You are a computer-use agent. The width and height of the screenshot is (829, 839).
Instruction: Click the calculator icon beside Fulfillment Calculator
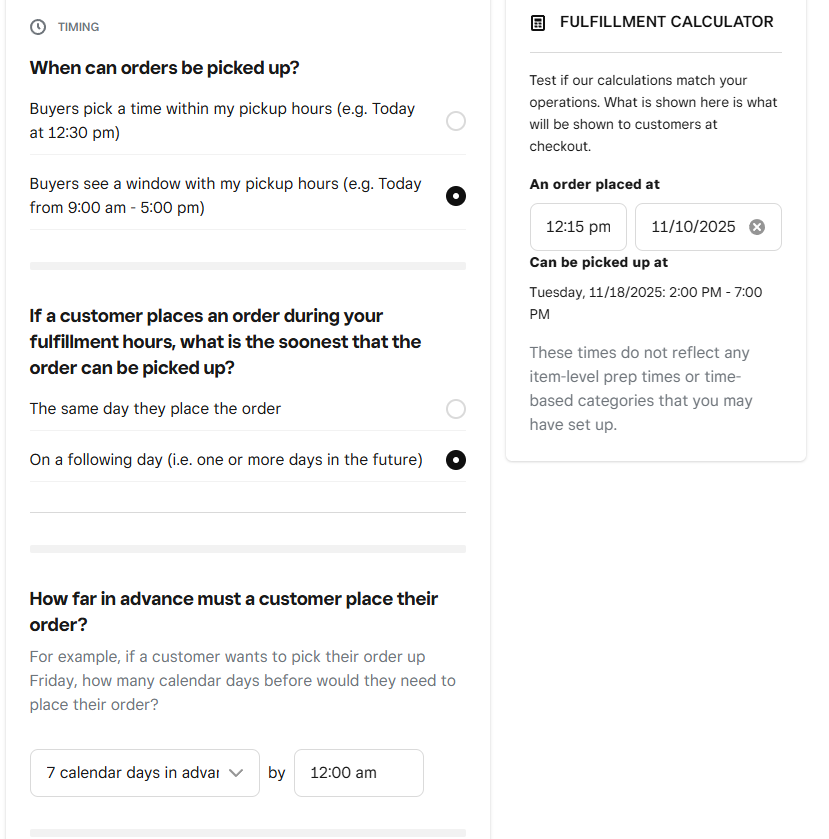coord(538,22)
